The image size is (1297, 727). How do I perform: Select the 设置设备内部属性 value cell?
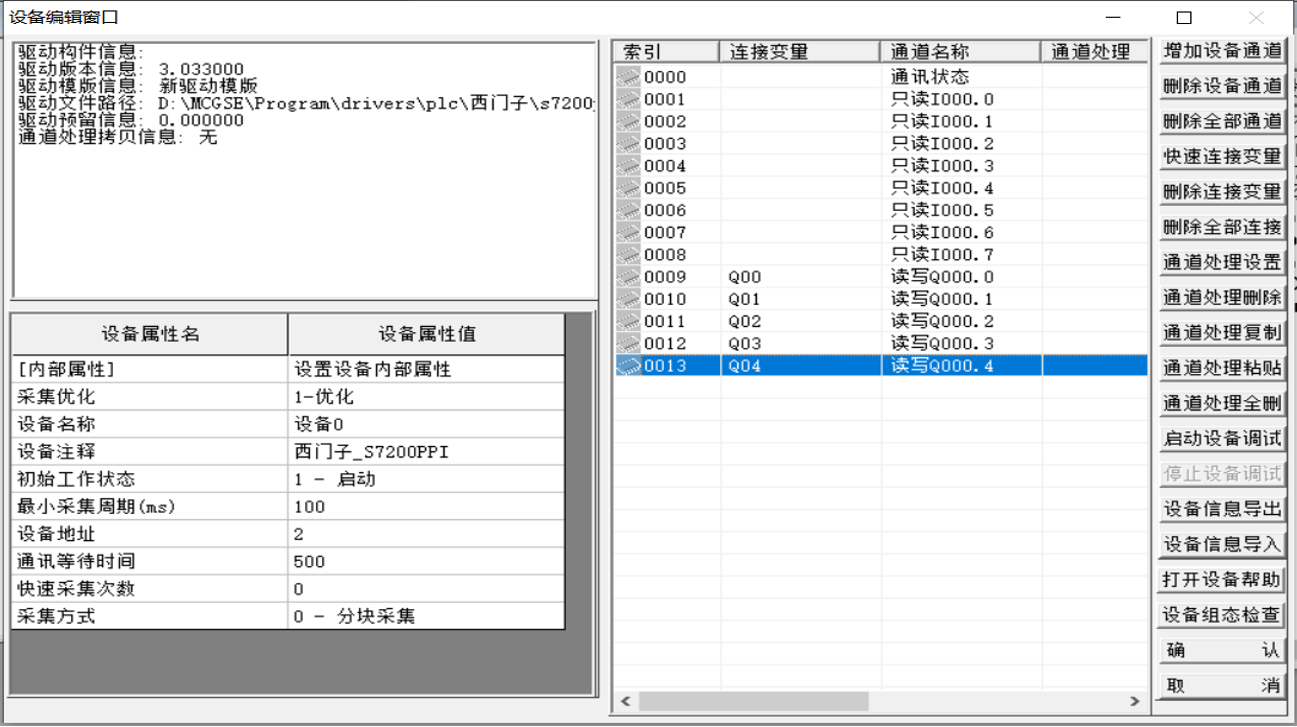(427, 369)
